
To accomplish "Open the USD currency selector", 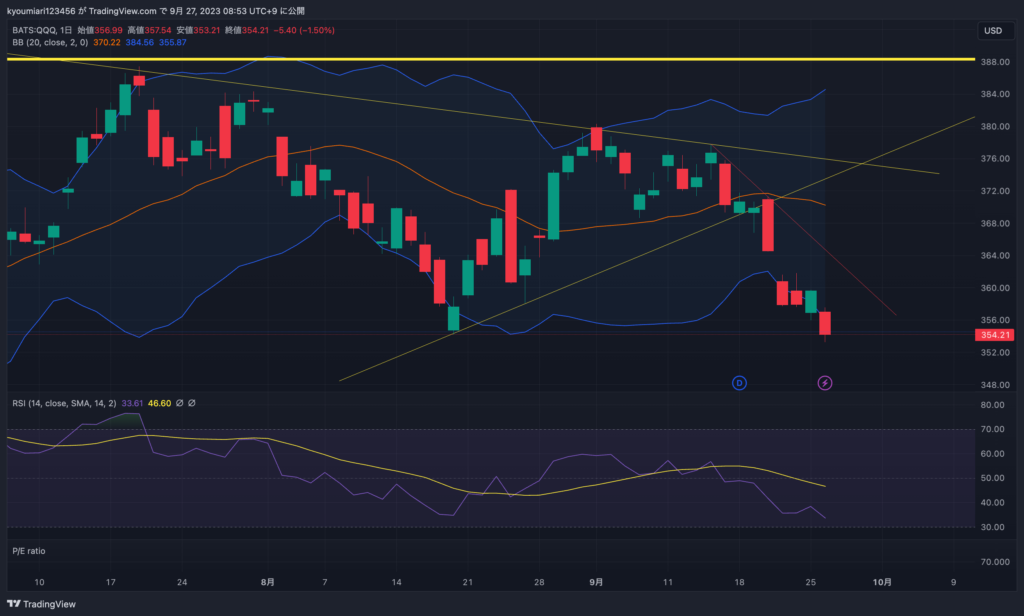I will tap(993, 31).
